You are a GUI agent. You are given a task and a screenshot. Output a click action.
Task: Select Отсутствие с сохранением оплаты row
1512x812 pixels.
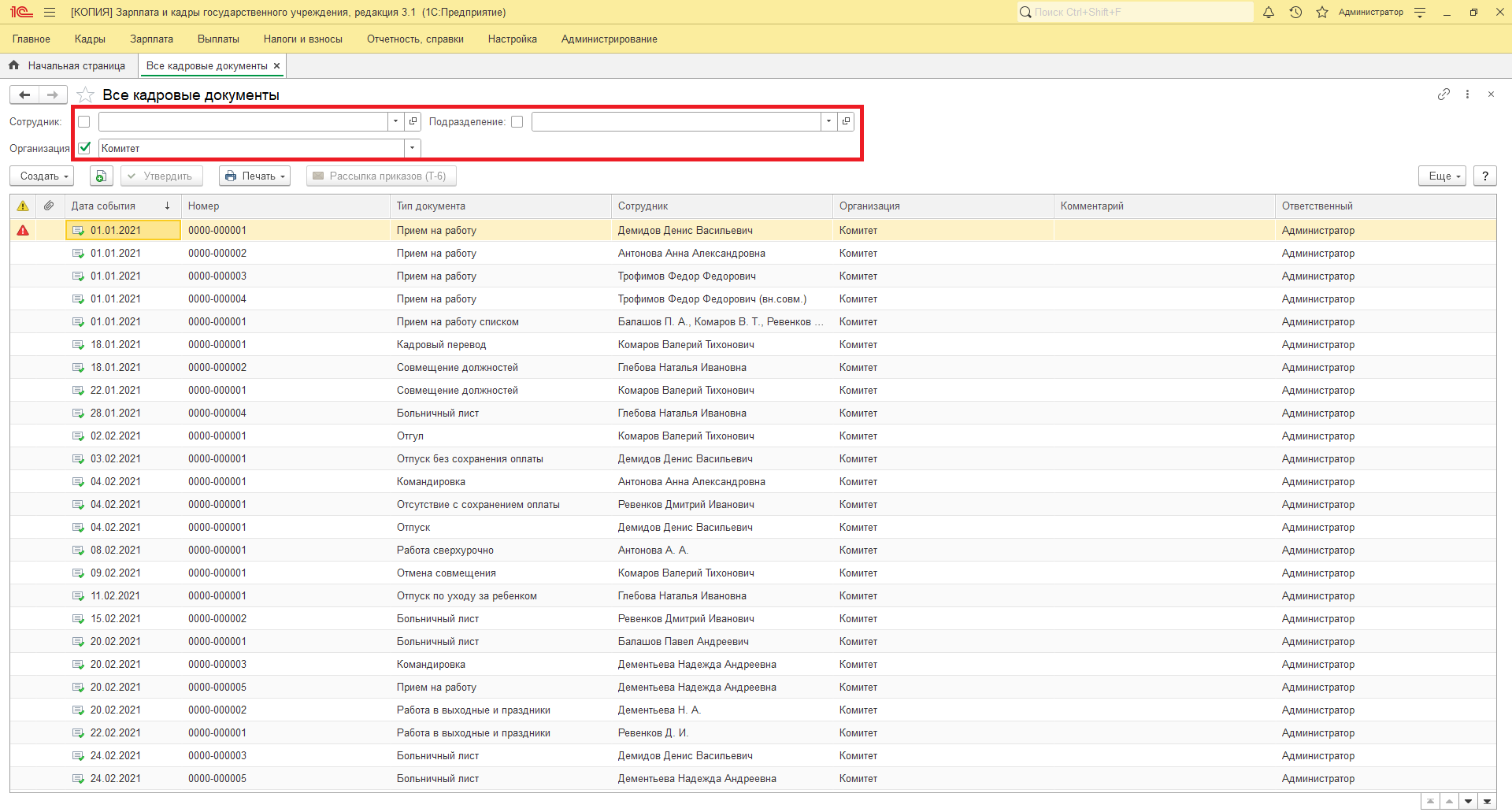pyautogui.click(x=753, y=505)
